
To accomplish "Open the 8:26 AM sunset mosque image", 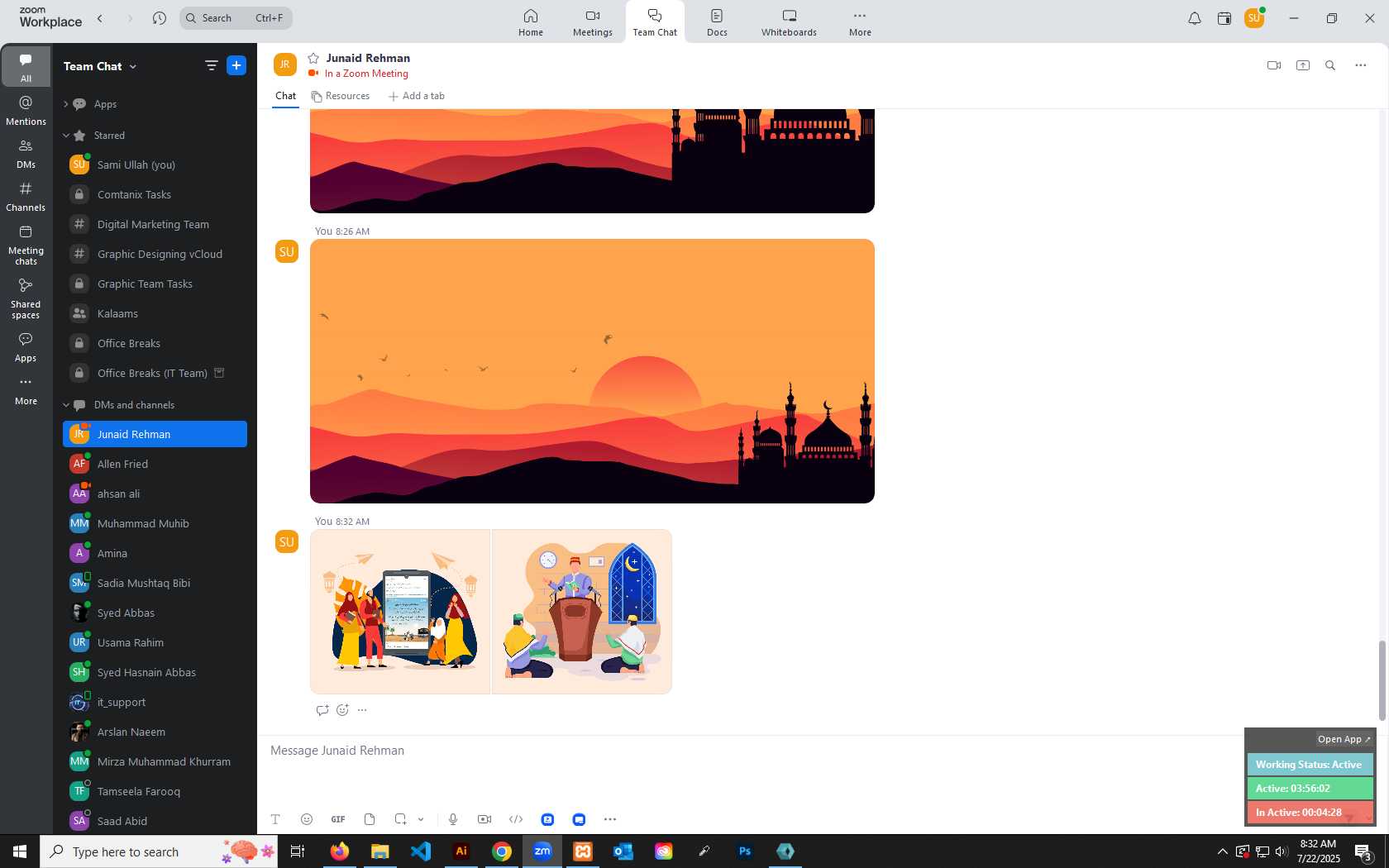I will (x=592, y=371).
